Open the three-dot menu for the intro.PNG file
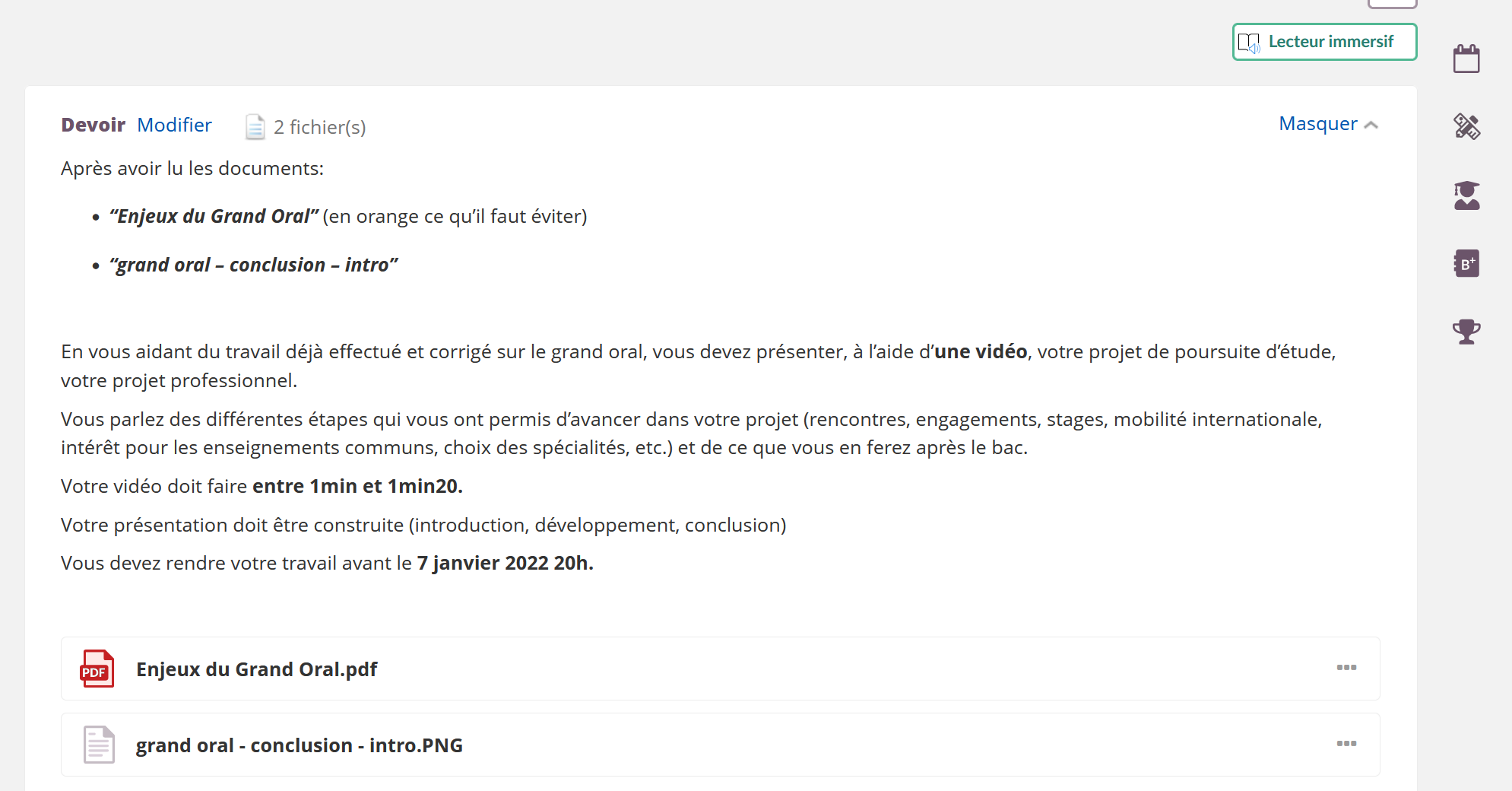The width and height of the screenshot is (1512, 791). pyautogui.click(x=1346, y=744)
